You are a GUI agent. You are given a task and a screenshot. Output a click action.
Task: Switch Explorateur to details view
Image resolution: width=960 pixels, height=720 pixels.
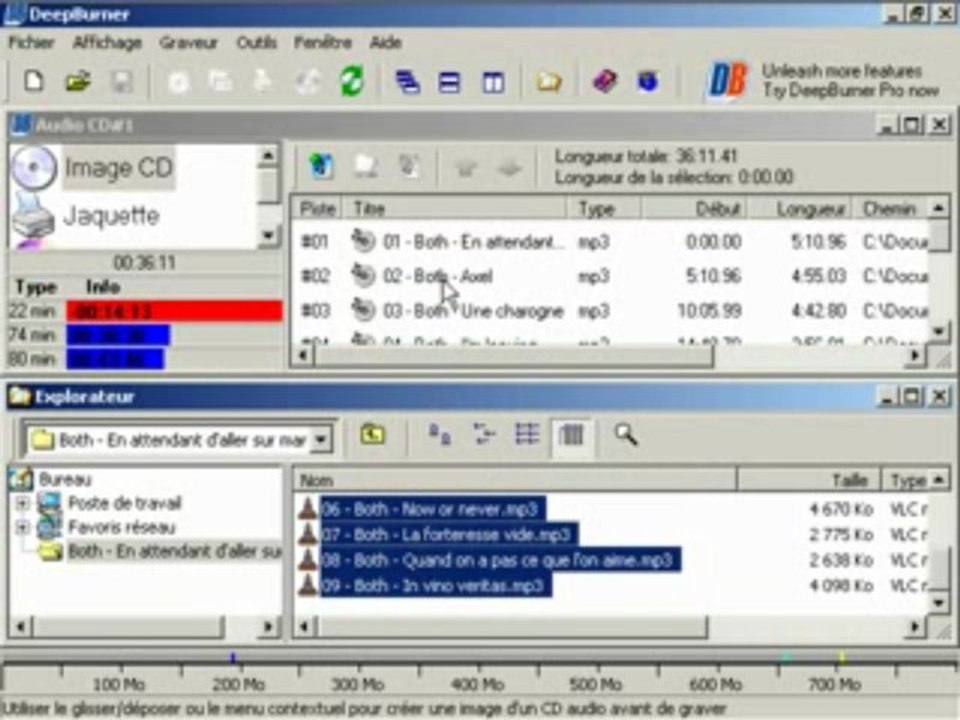[x=571, y=435]
